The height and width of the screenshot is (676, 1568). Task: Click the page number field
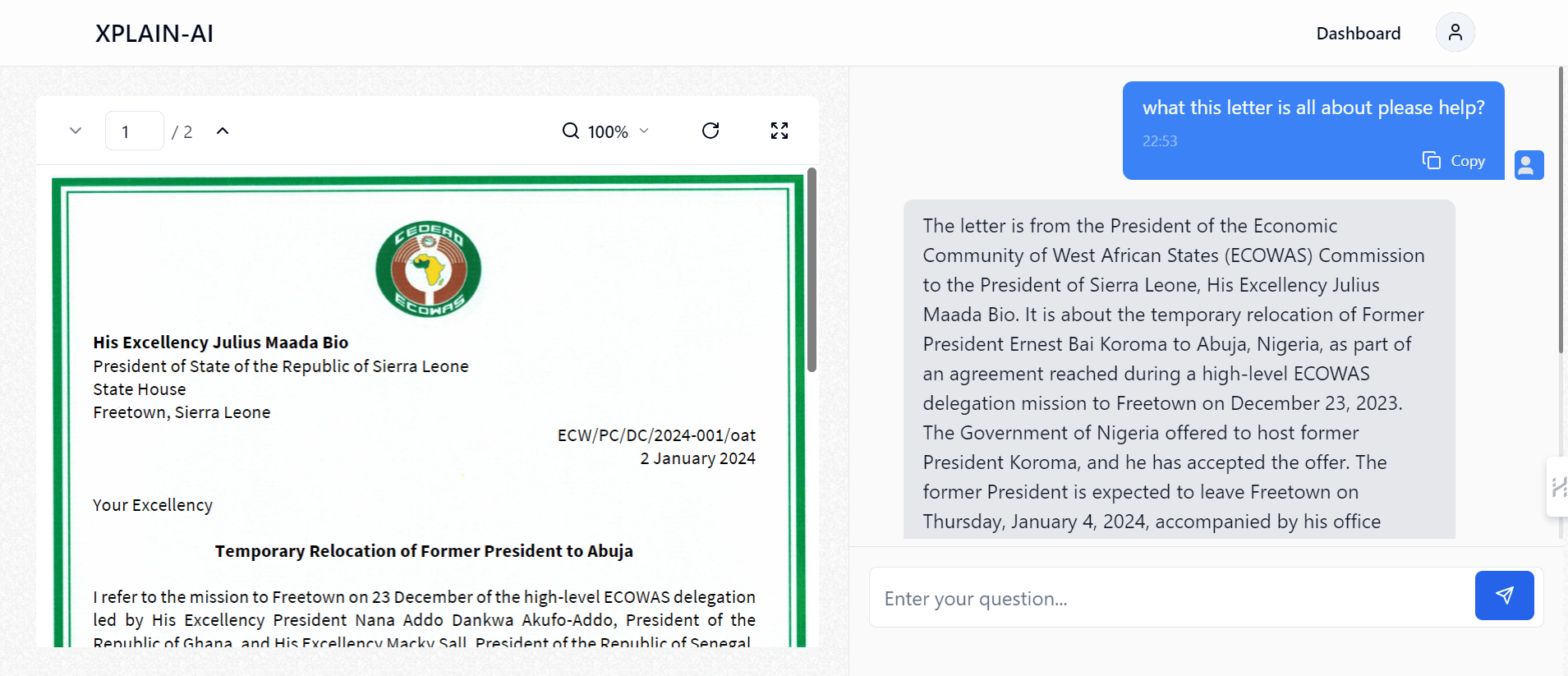[134, 131]
